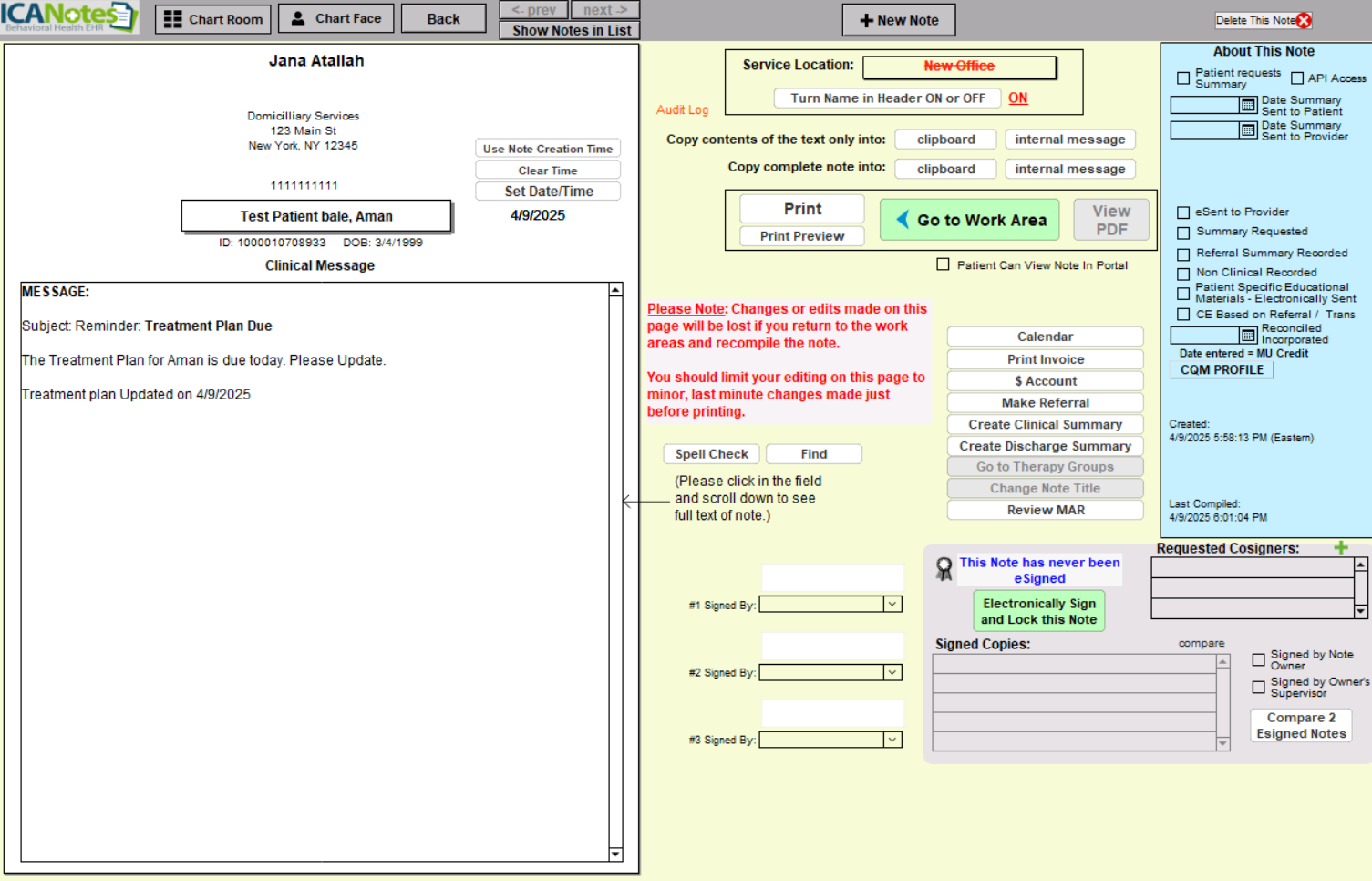Screen dimensions: 1372x881
Task: Expand the #1 Signed By dropdown
Action: click(x=892, y=604)
